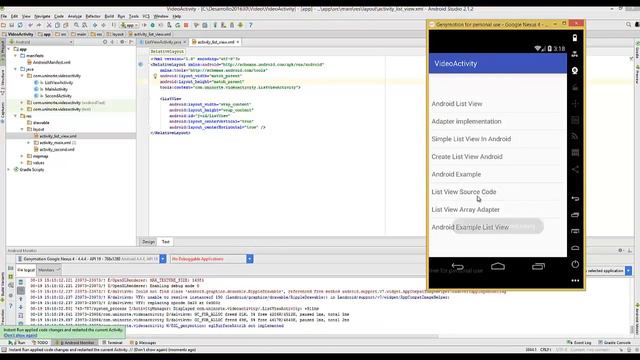640x360 pixels.
Task: Open the Terminal tool window tab
Action: click(113, 342)
